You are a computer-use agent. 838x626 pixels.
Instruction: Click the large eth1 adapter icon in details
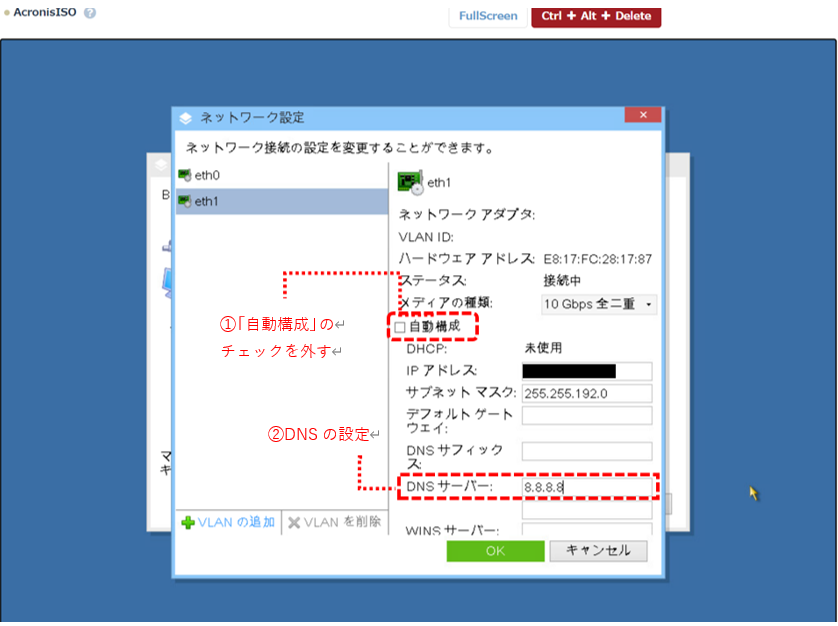410,183
